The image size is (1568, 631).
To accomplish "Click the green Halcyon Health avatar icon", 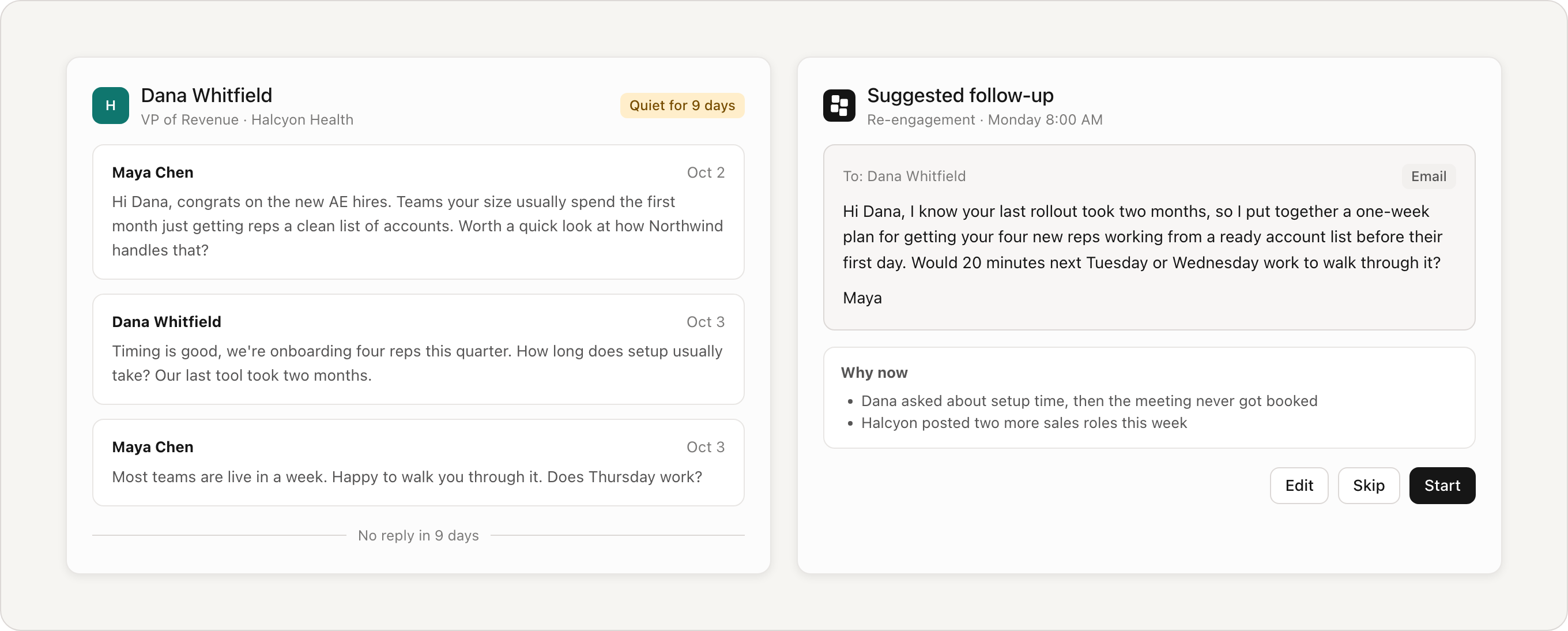I will click(x=110, y=106).
